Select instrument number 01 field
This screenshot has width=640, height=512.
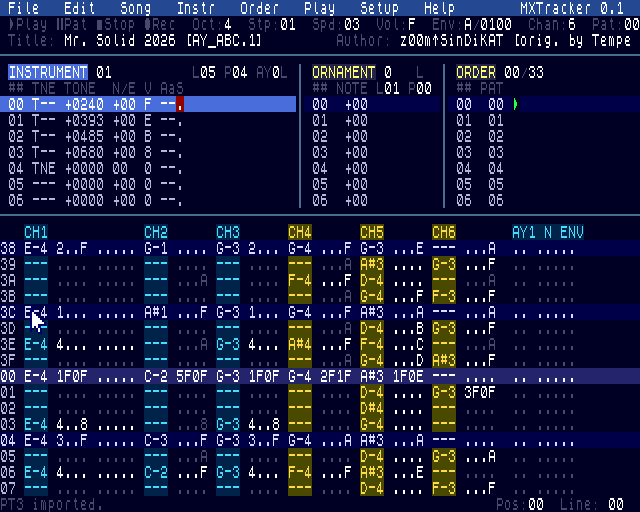[104, 72]
